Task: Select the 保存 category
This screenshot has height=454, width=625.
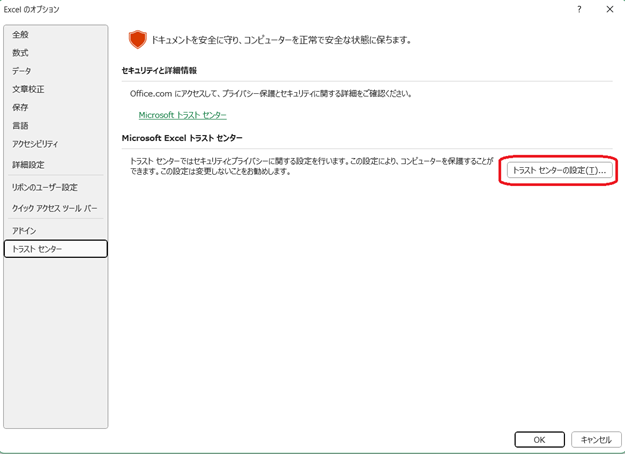Action: [55, 107]
